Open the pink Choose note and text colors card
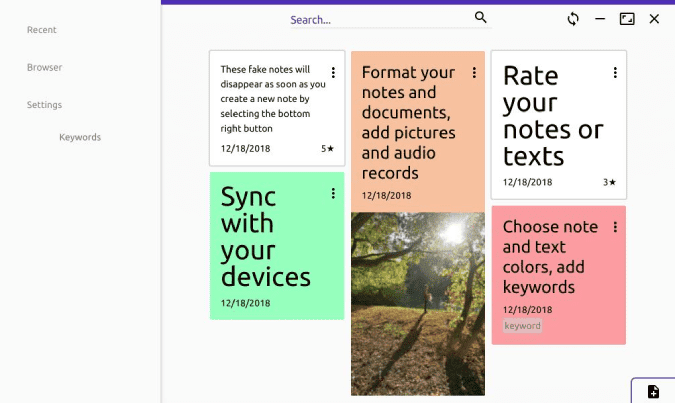This screenshot has width=675, height=403. click(x=559, y=275)
